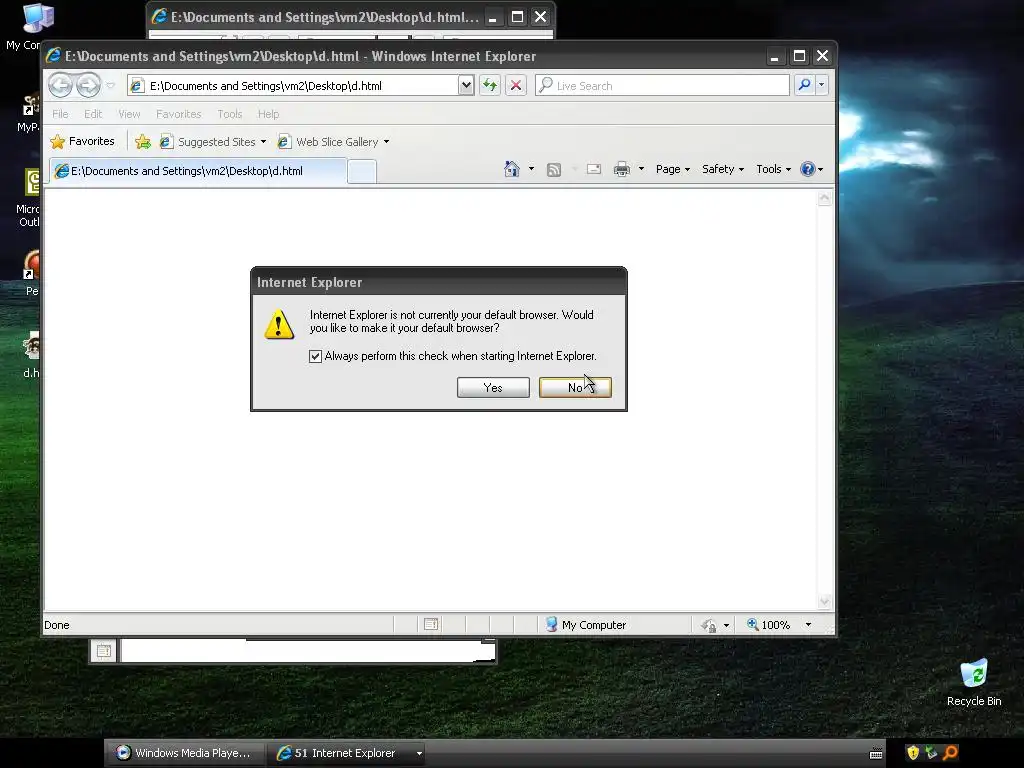
Task: Maximize the background Internet Explorer window
Action: [x=517, y=17]
